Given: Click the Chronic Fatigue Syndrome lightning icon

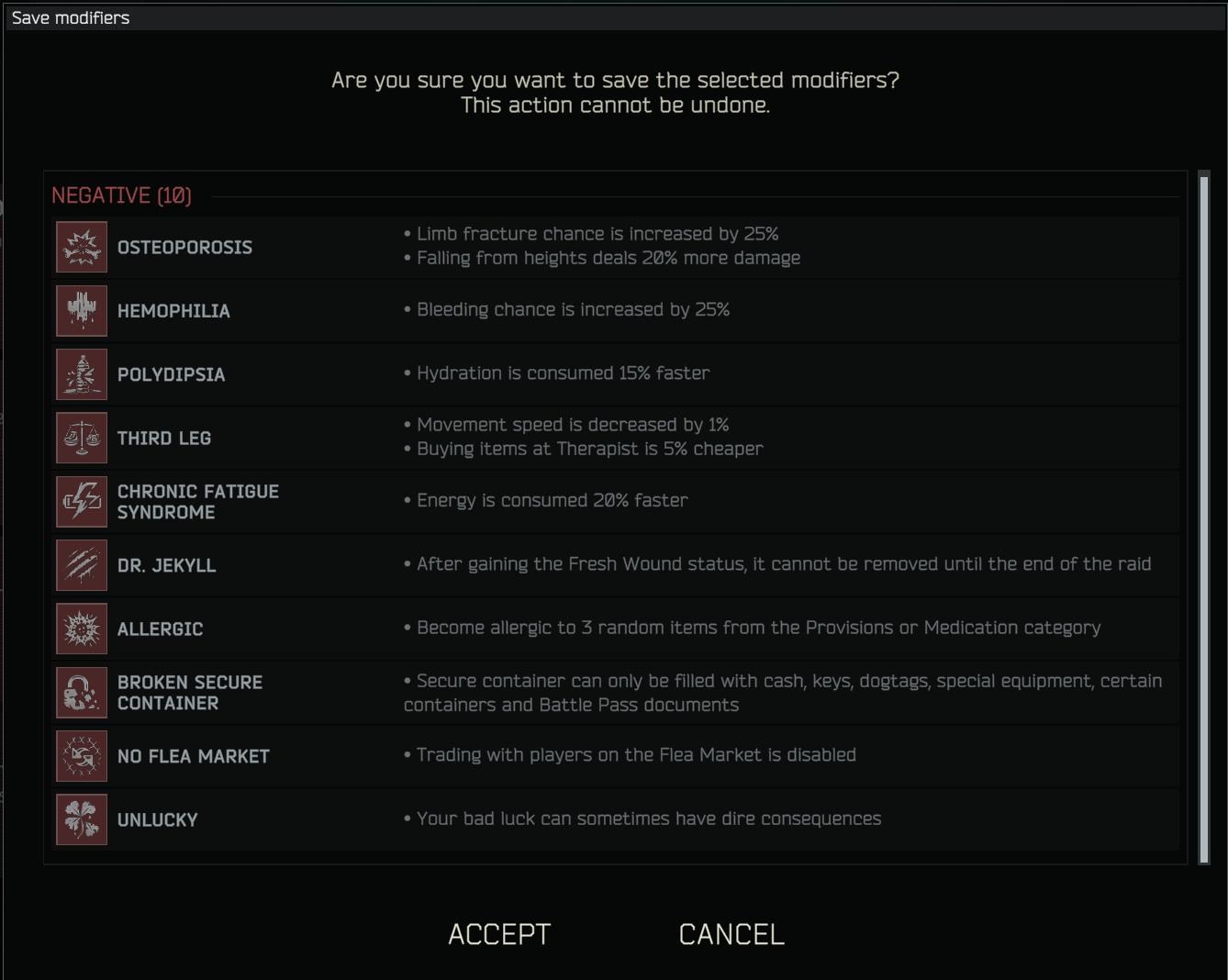Looking at the screenshot, I should coord(82,501).
